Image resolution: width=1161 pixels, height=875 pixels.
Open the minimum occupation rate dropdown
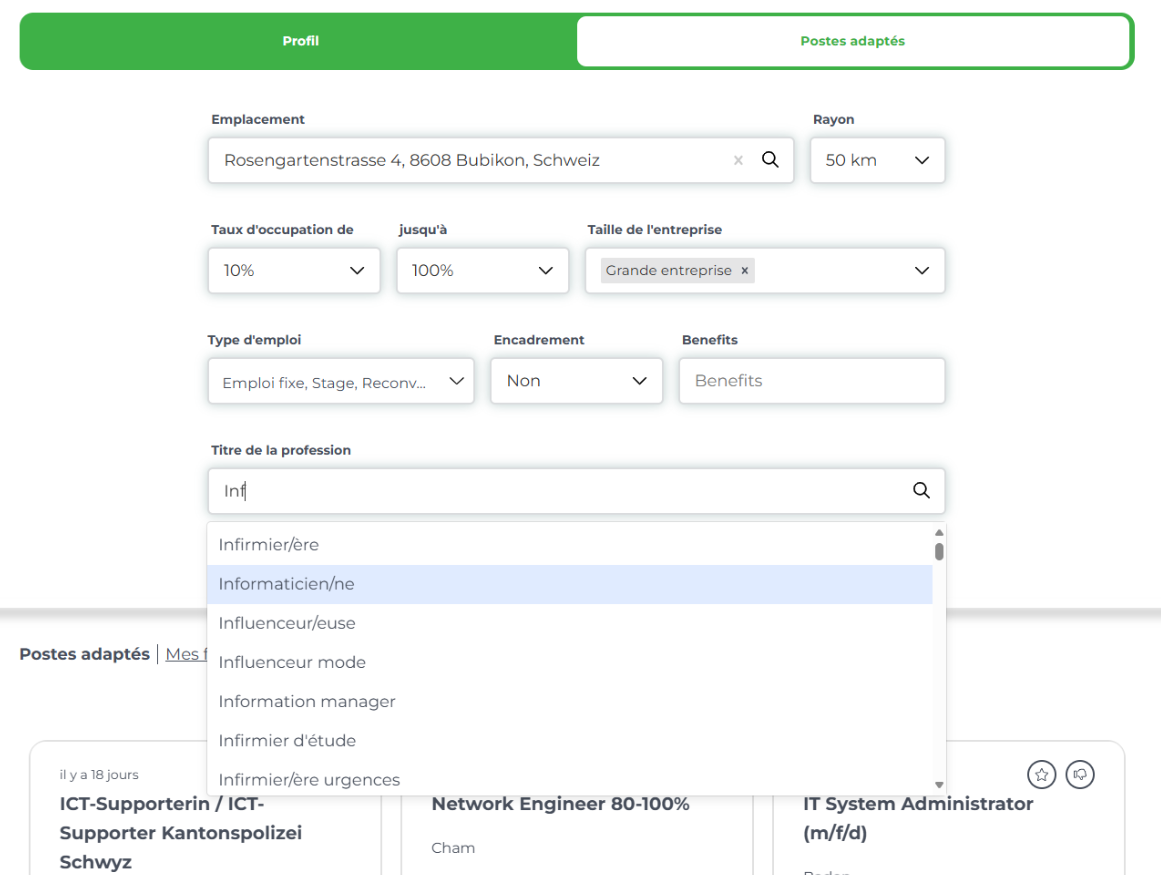pyautogui.click(x=294, y=271)
